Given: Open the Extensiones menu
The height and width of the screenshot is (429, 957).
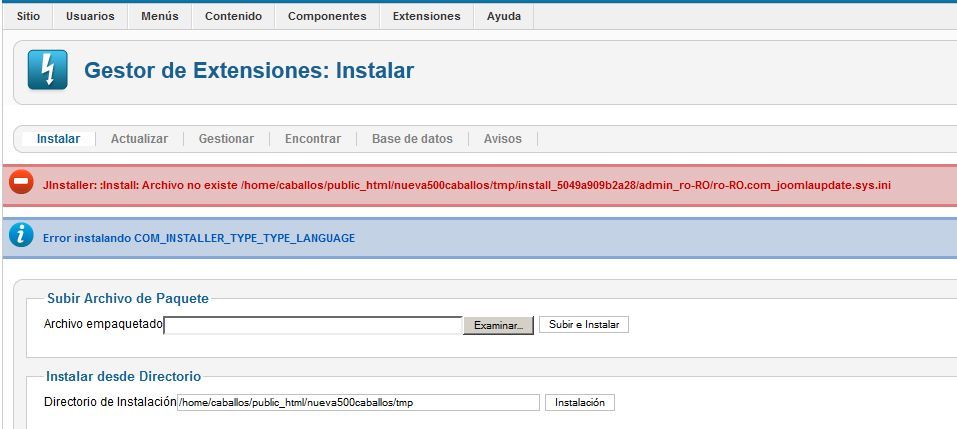Looking at the screenshot, I should click(x=427, y=16).
